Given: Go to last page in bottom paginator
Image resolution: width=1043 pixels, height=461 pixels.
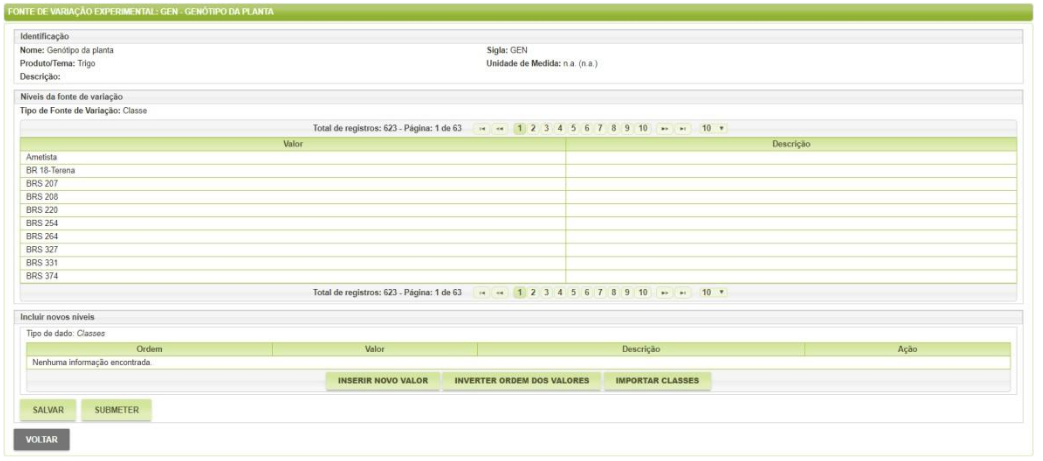Looking at the screenshot, I should [x=682, y=293].
